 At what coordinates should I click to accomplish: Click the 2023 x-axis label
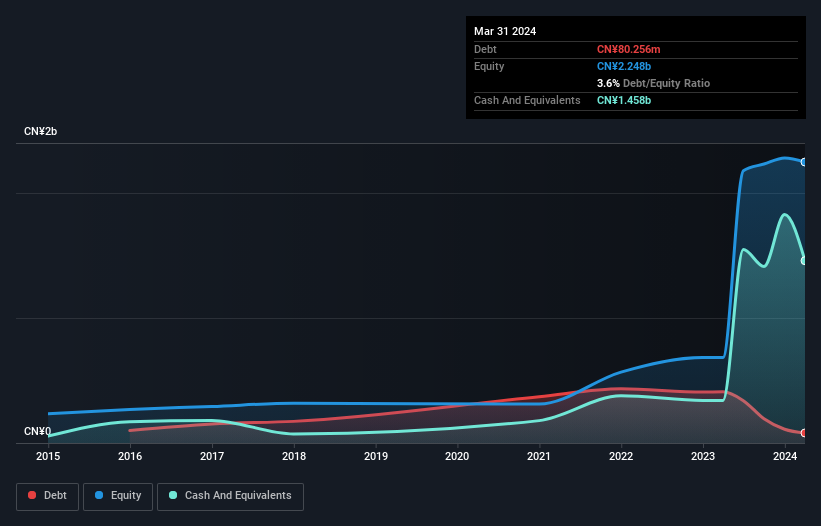click(x=703, y=456)
